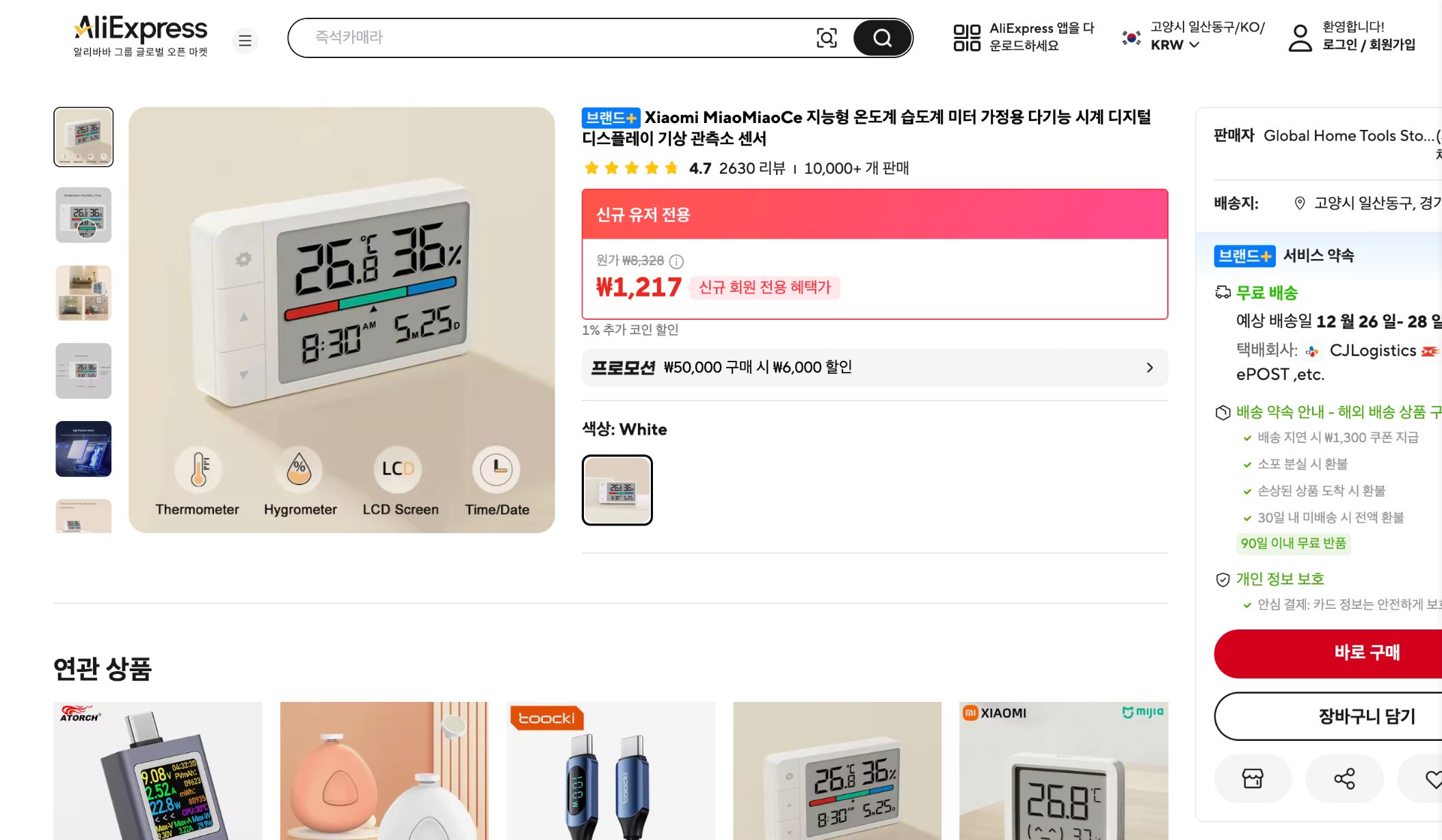Click the 장바구니 담기 add to cart button
1442x840 pixels.
pyautogui.click(x=1366, y=716)
